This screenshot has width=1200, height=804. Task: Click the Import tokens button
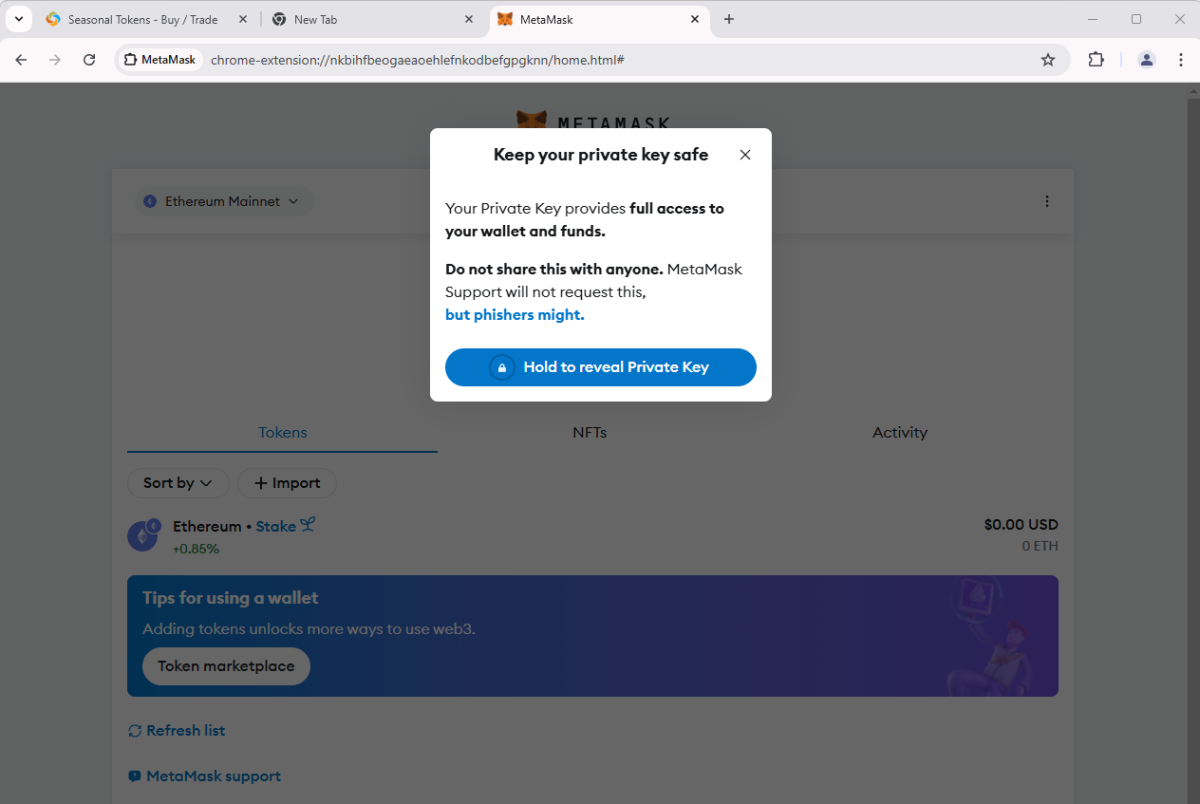point(287,483)
